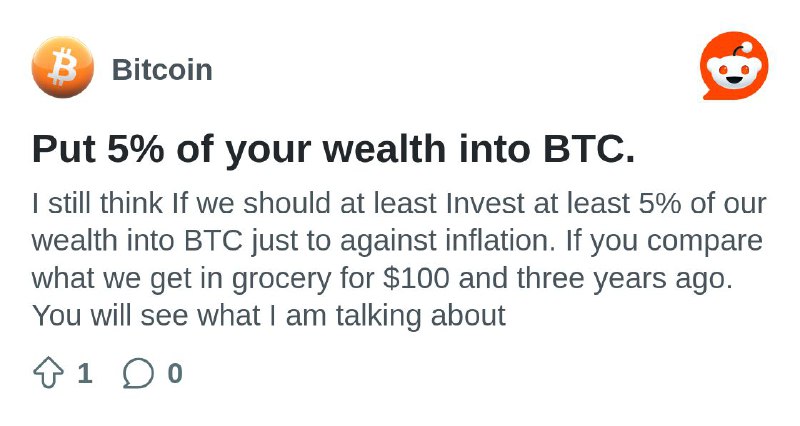Click '5%' in the post title
This screenshot has height=426, width=800.
tap(136, 149)
